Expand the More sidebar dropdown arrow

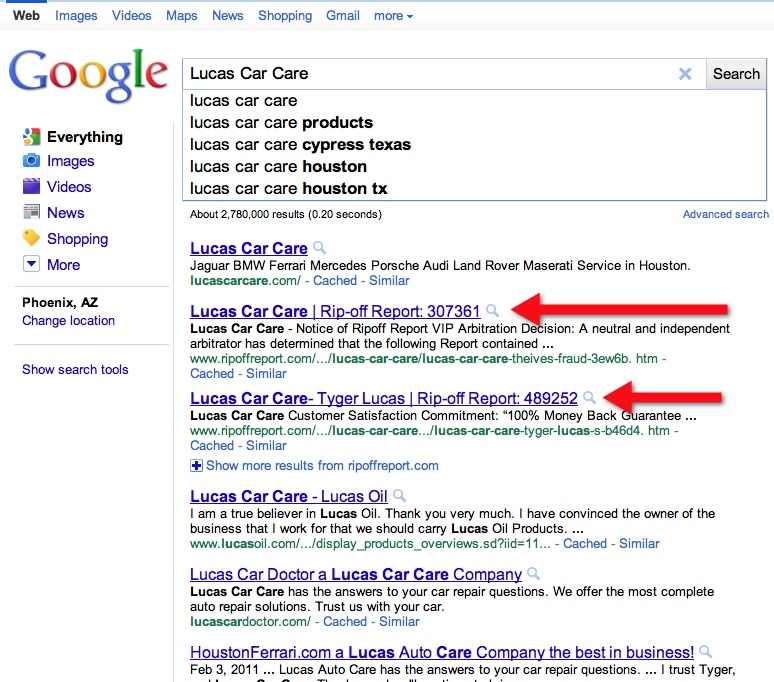click(x=31, y=264)
